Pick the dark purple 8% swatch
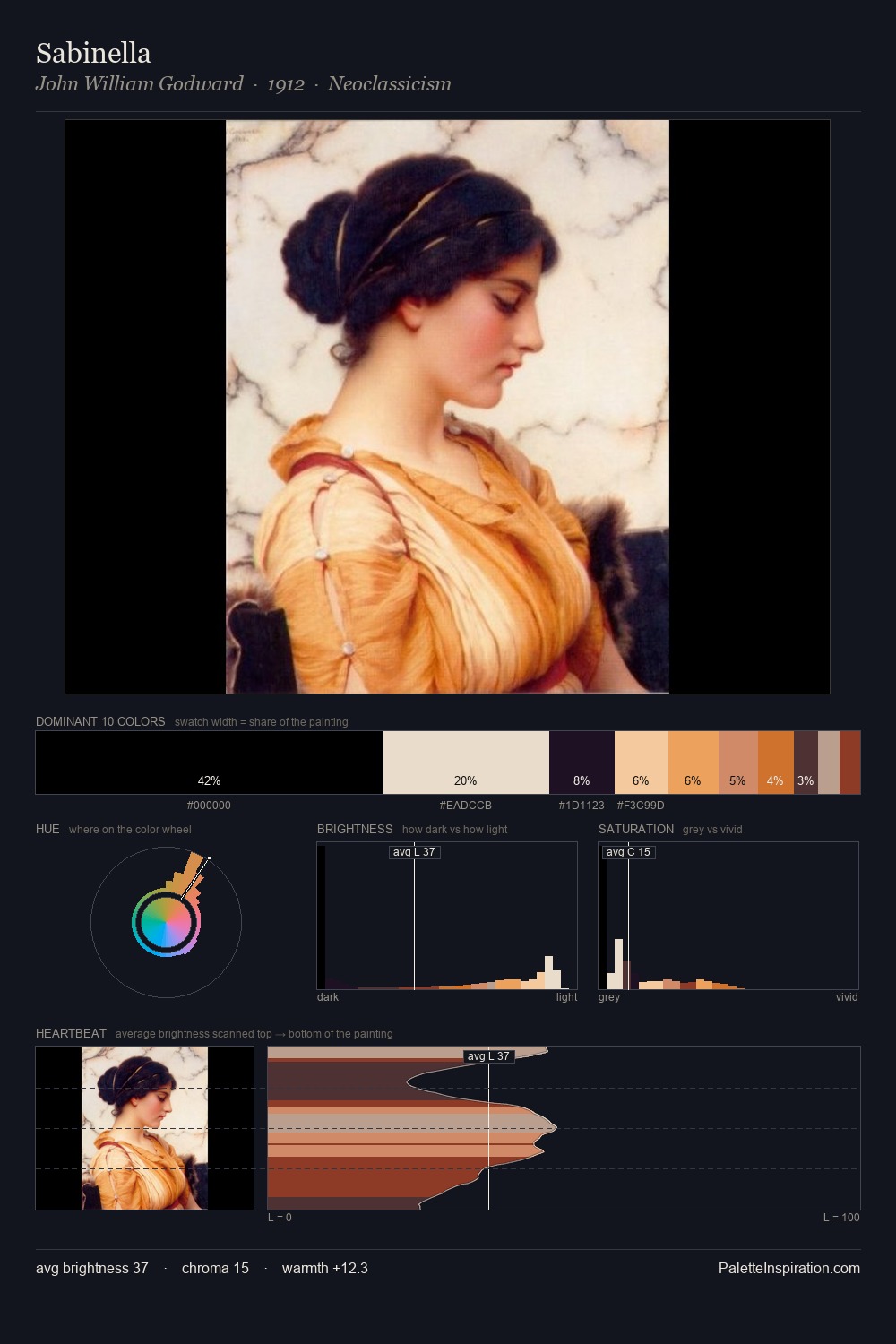The width and height of the screenshot is (896, 1344). pos(582,762)
